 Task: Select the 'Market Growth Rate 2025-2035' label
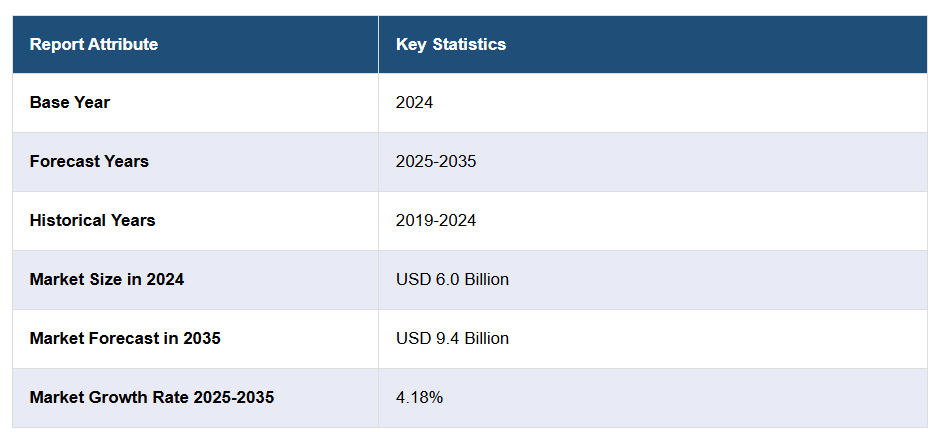coord(152,397)
